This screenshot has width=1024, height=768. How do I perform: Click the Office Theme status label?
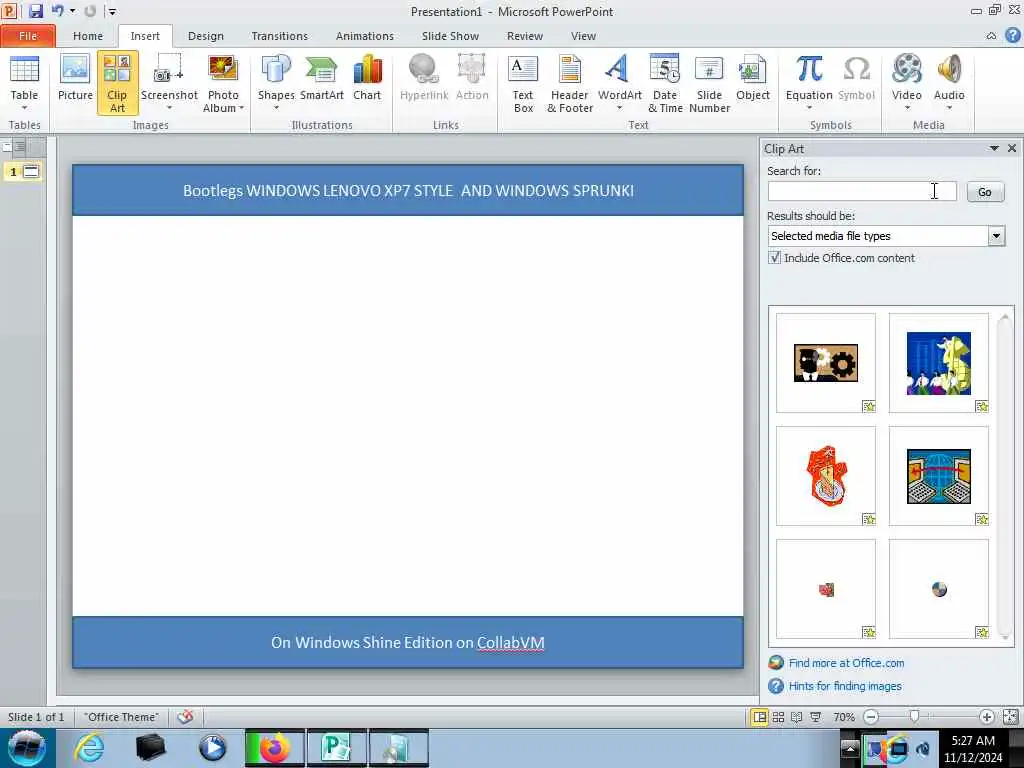coord(121,717)
